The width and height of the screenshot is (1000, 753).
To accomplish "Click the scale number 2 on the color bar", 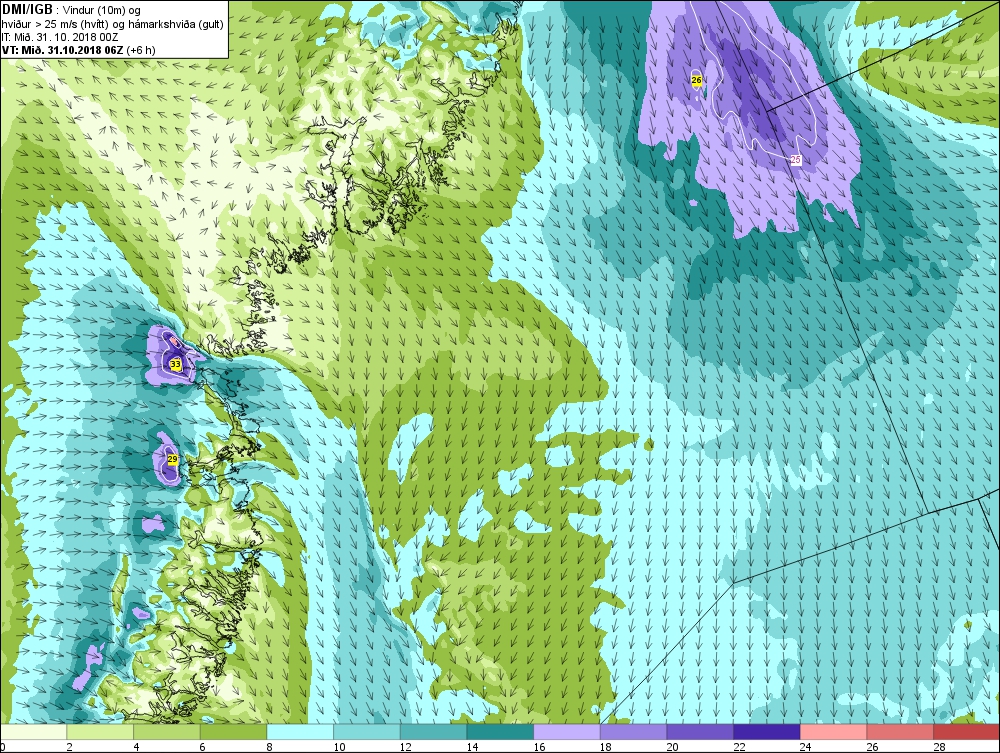I will click(x=70, y=747).
